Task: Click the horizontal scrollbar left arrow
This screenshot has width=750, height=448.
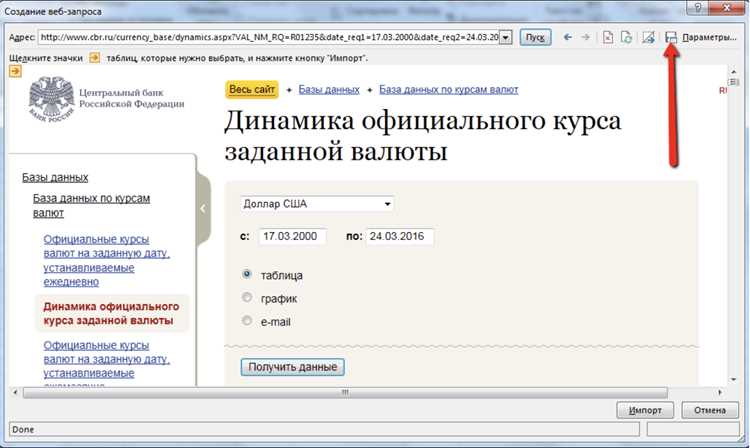Action: point(15,393)
